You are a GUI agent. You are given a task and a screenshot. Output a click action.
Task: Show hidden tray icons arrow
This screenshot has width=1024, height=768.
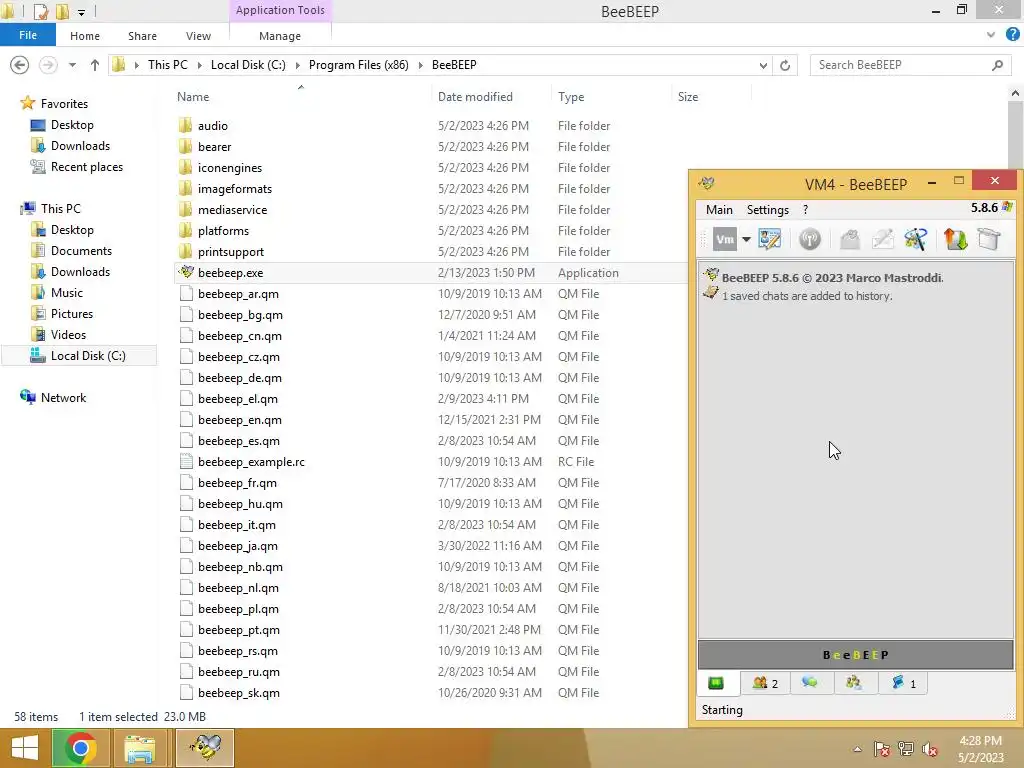click(857, 750)
